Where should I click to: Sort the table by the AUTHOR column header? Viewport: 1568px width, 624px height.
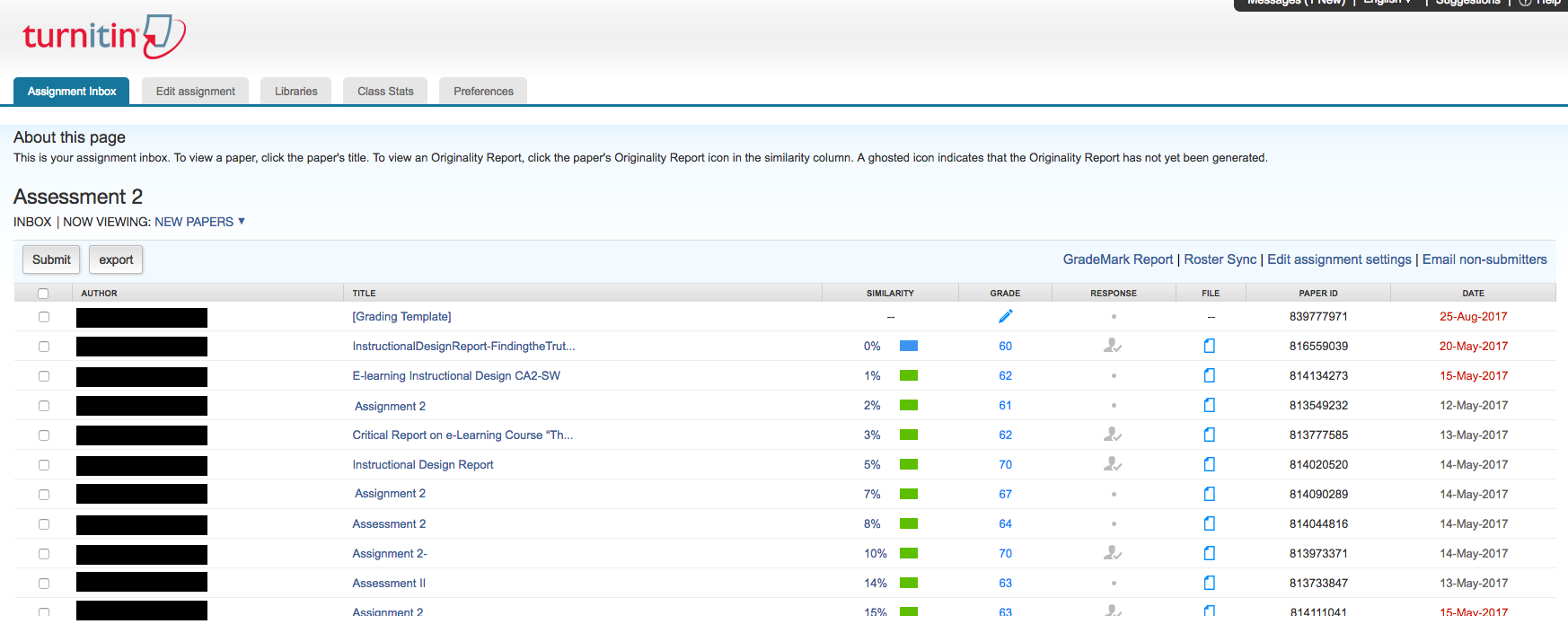click(x=99, y=294)
